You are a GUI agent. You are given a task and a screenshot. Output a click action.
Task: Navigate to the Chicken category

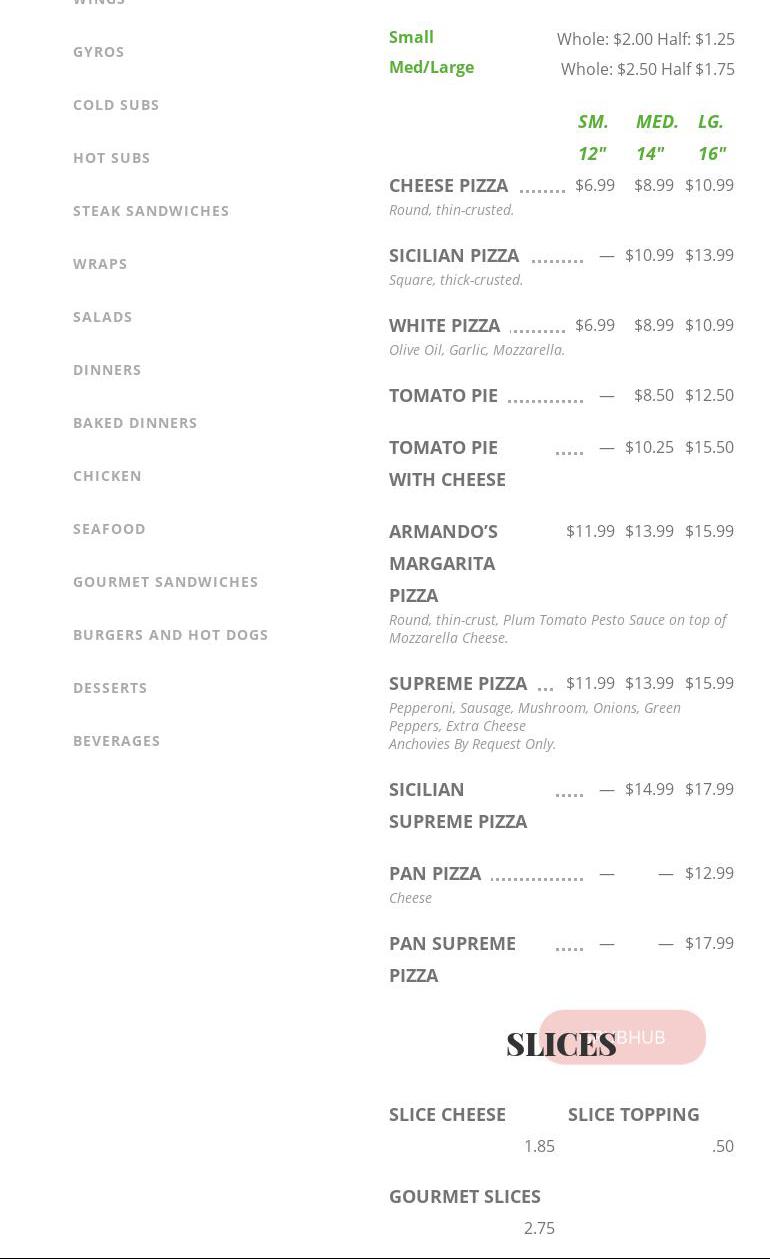107,476
